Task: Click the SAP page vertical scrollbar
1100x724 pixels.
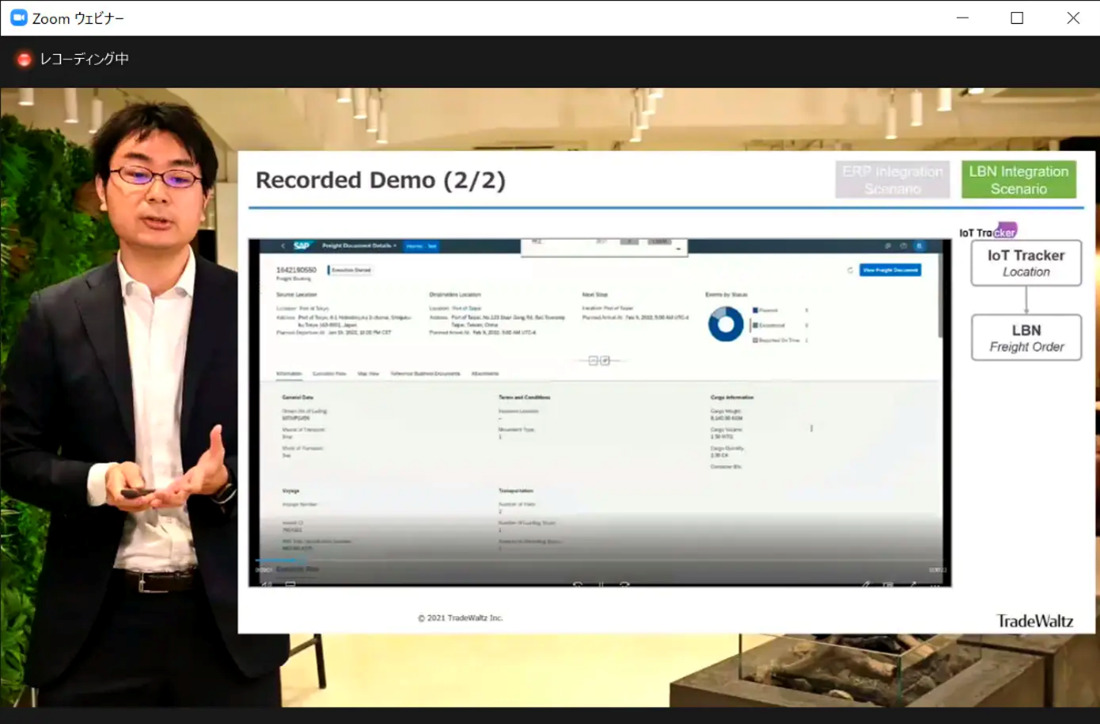Action: [x=939, y=295]
